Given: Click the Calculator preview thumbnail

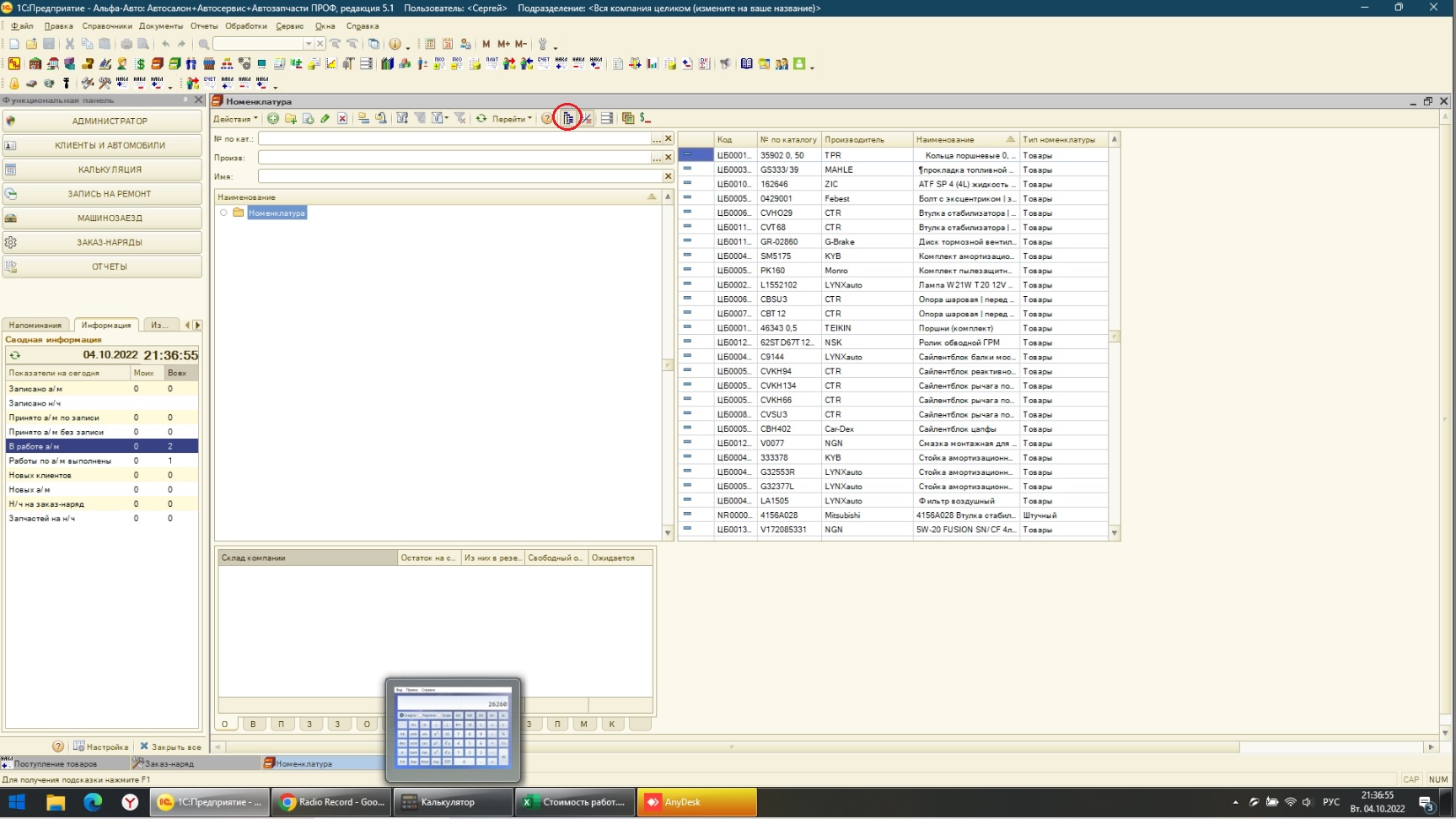Looking at the screenshot, I should coord(454,729).
